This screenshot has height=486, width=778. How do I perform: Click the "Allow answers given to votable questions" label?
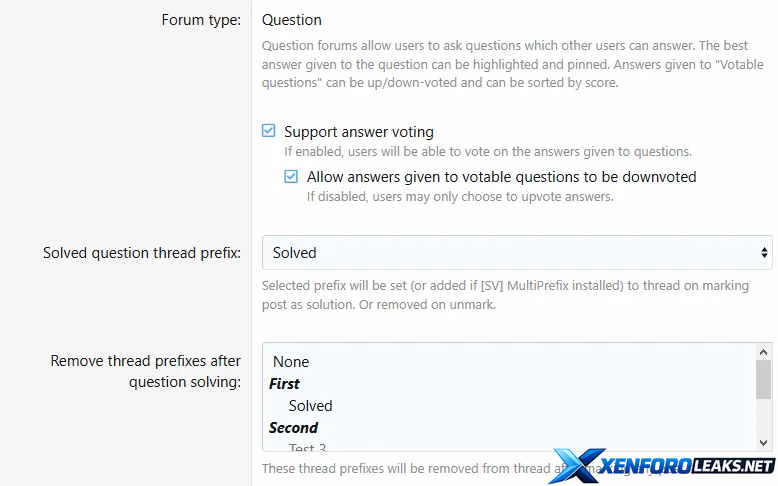coord(501,177)
